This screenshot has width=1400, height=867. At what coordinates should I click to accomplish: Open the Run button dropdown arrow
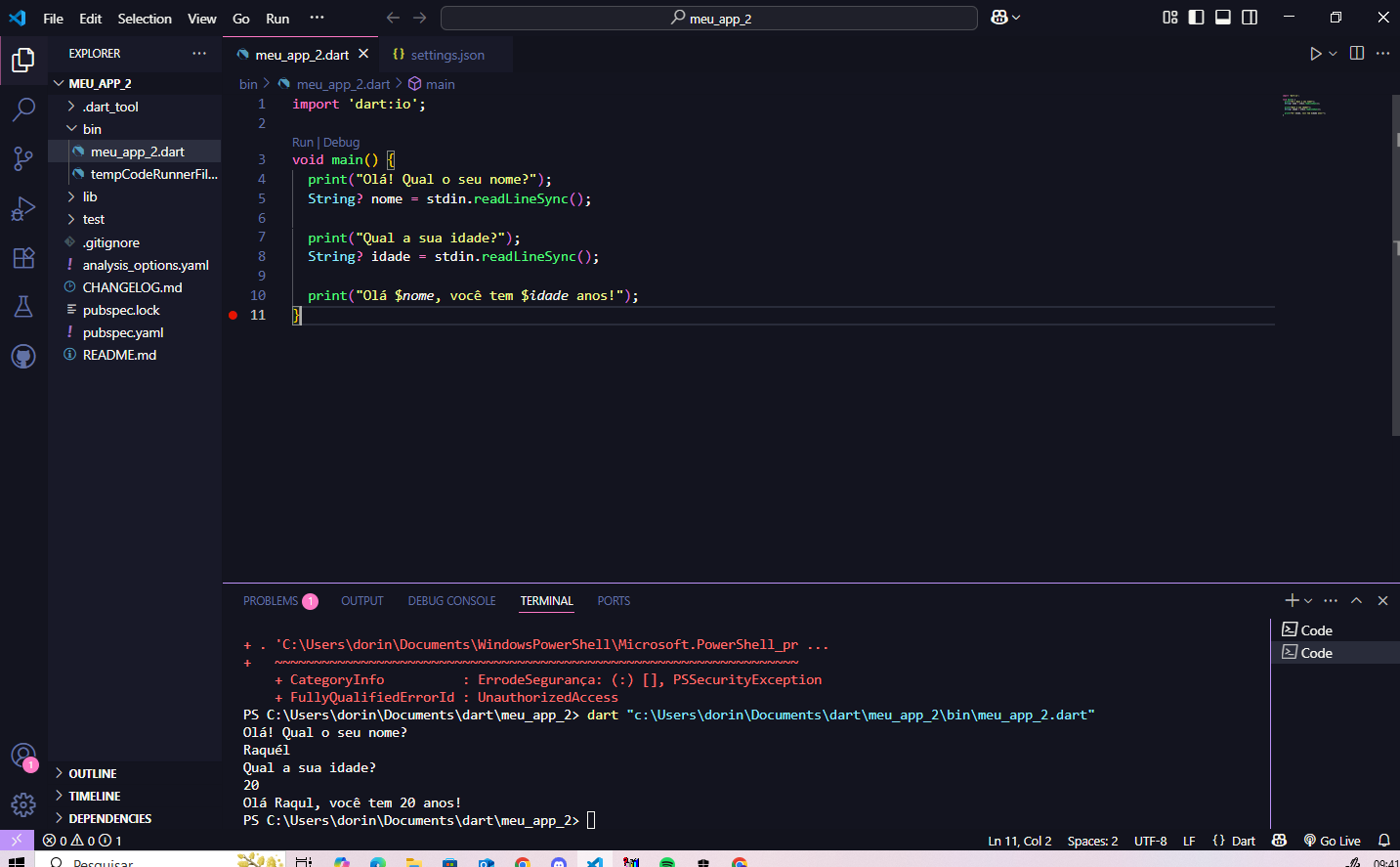(x=1333, y=54)
